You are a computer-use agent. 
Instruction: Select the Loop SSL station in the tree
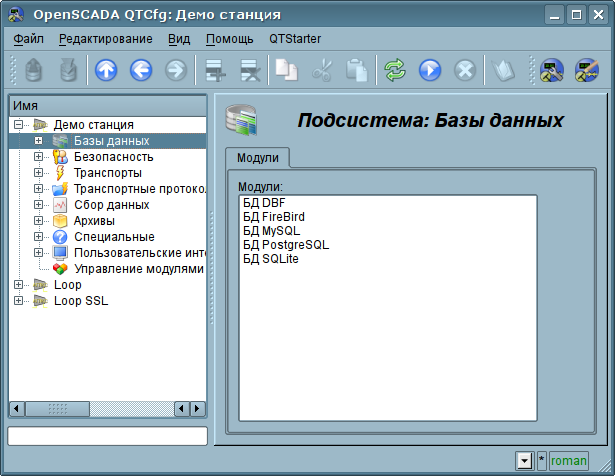[80, 301]
